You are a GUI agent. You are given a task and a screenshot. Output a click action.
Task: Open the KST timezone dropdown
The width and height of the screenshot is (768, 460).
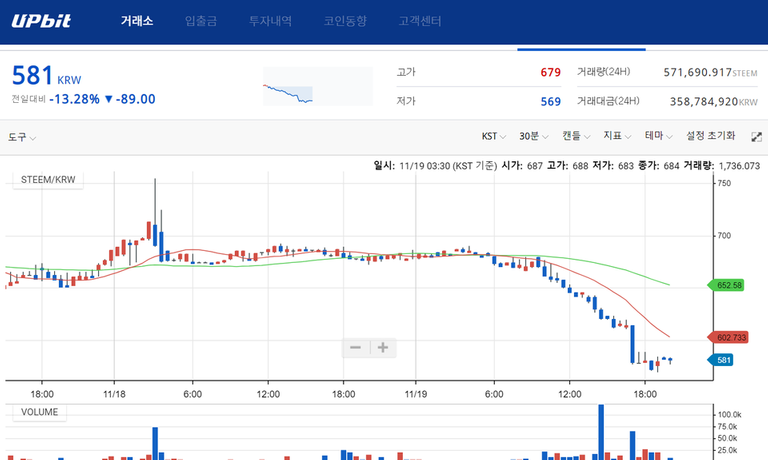494,136
